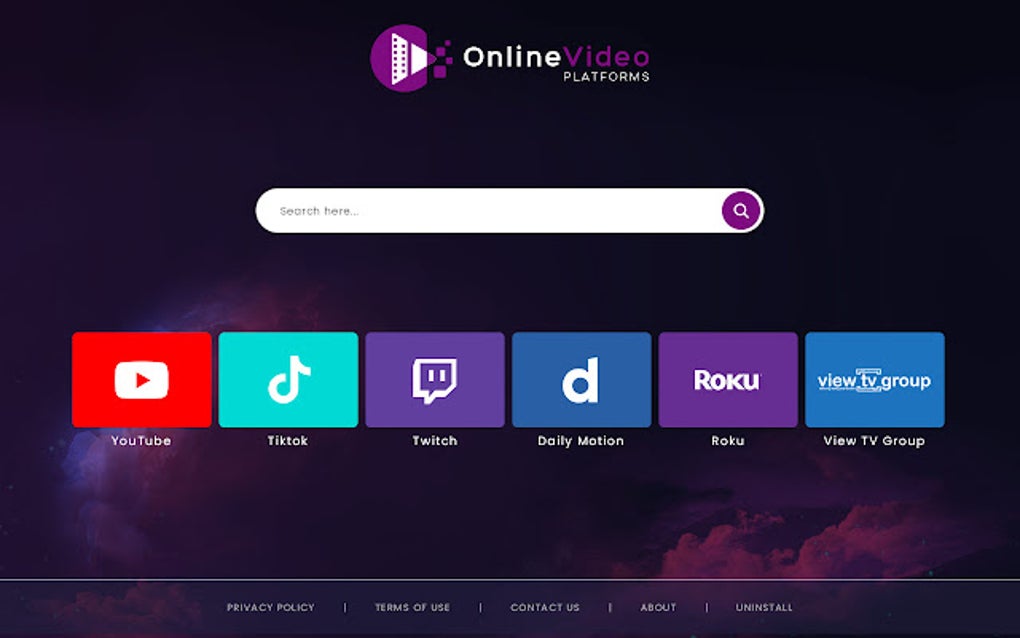The height and width of the screenshot is (638, 1020).
Task: Click the Tiktok text label
Action: [288, 440]
